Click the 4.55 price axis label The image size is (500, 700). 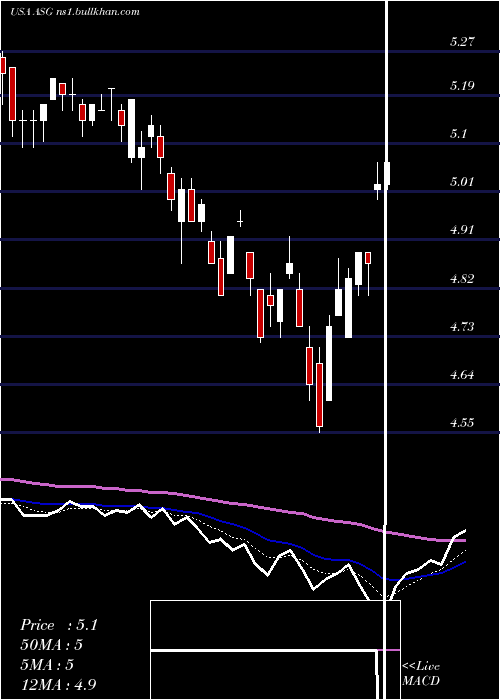pos(462,422)
